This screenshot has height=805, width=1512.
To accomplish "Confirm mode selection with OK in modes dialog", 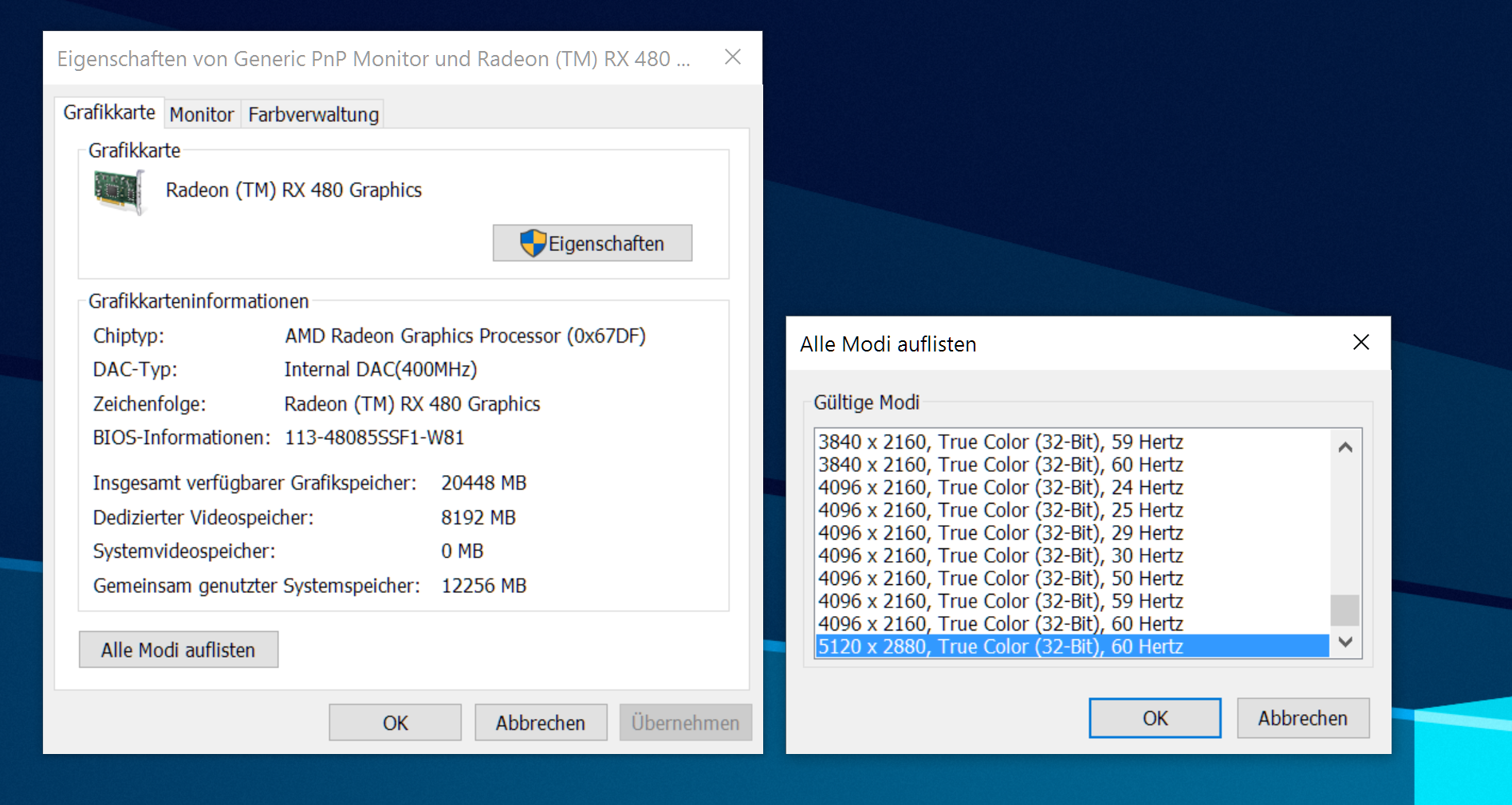I will pyautogui.click(x=1155, y=718).
